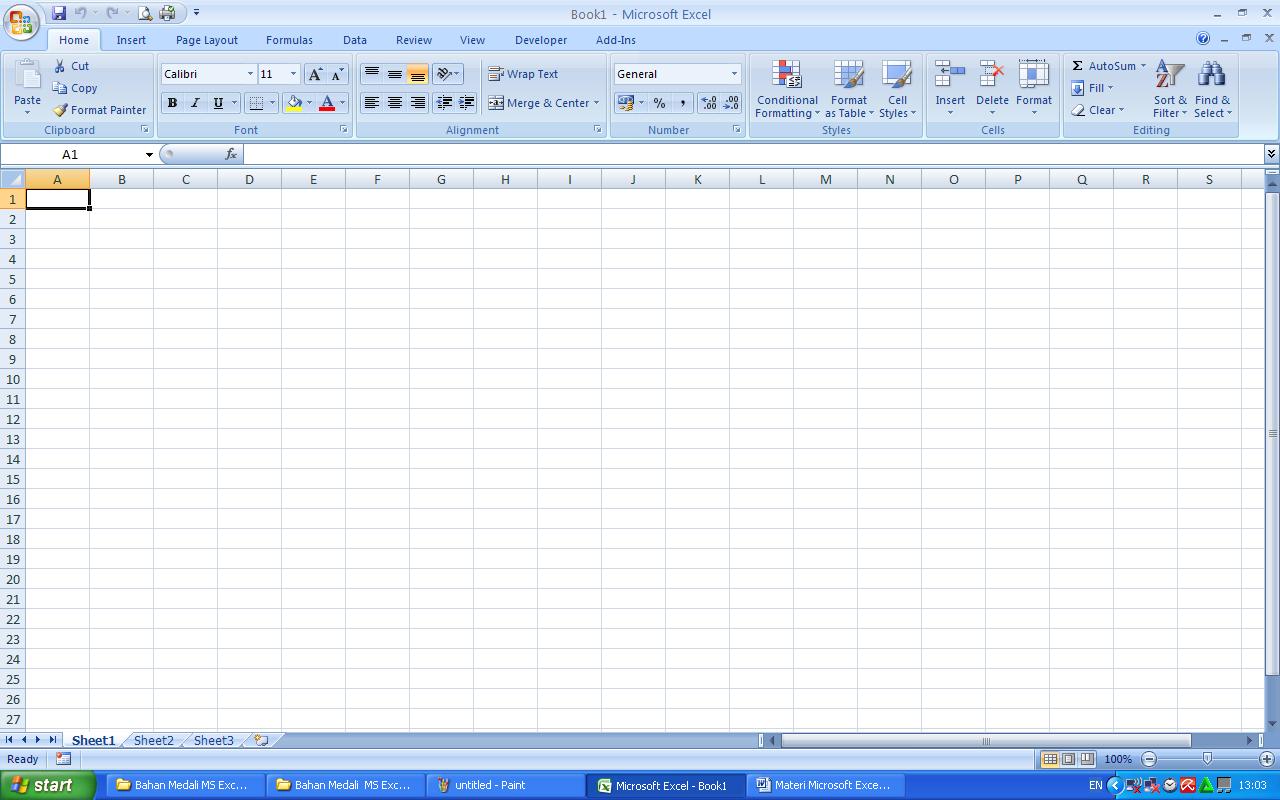Open untitled - Paint from taskbar
Screen dimensions: 1280x800
coord(505,785)
